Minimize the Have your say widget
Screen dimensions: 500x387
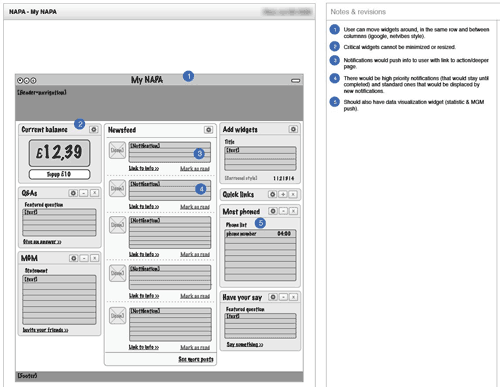coord(283,297)
